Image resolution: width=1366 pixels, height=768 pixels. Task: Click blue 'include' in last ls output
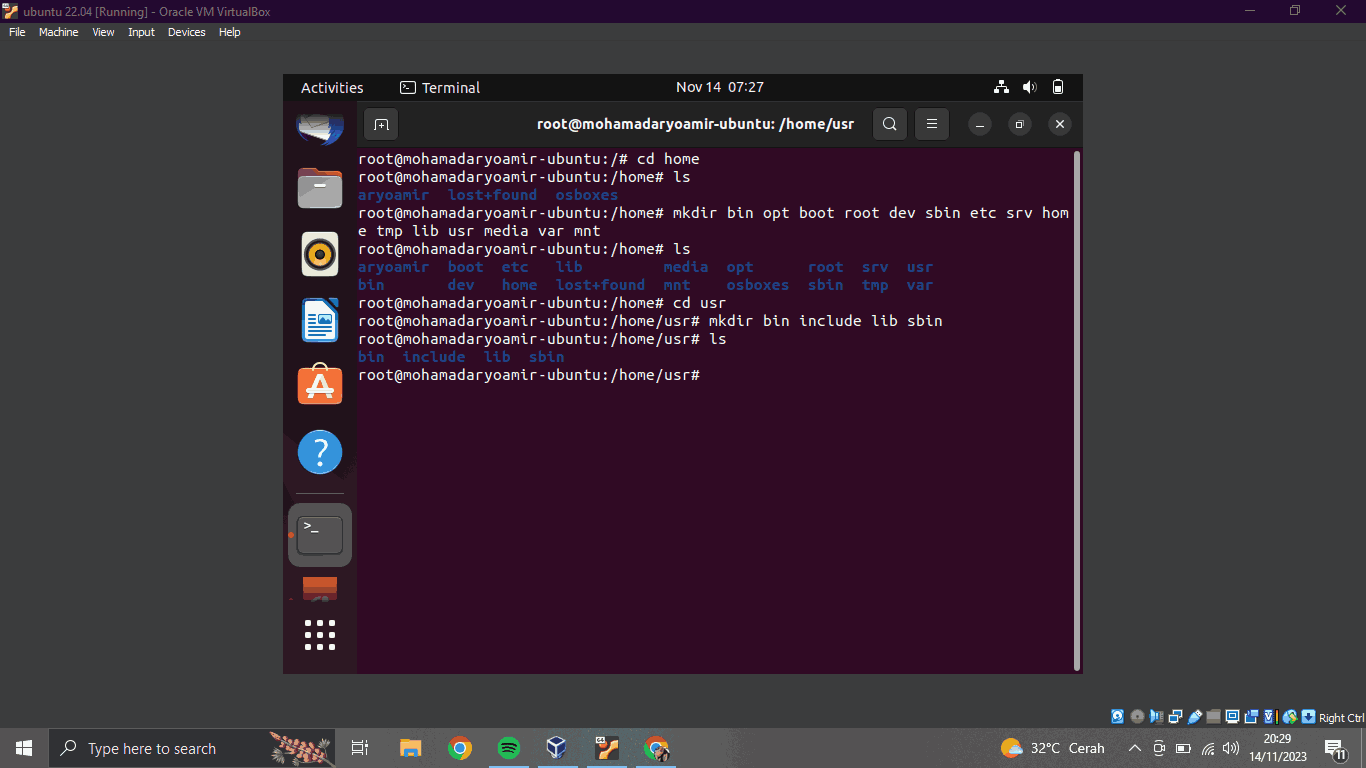pos(434,357)
